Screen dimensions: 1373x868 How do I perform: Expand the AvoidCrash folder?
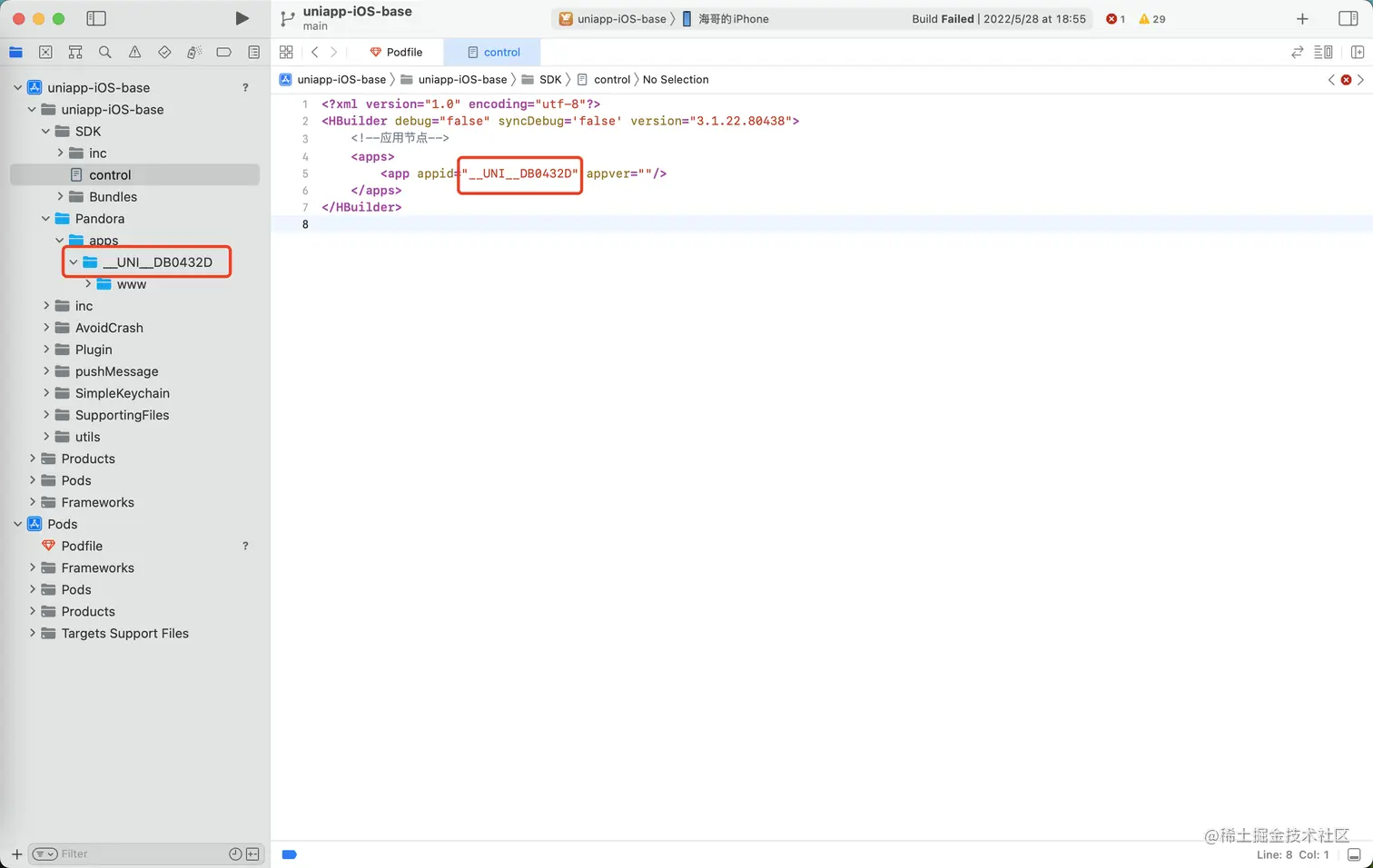pyautogui.click(x=46, y=327)
